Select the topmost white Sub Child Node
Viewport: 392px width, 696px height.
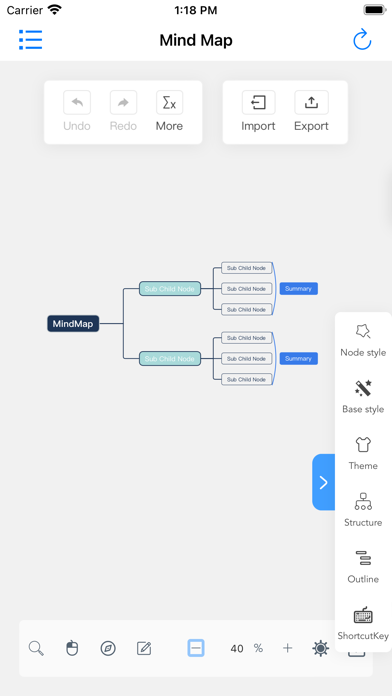(x=246, y=268)
